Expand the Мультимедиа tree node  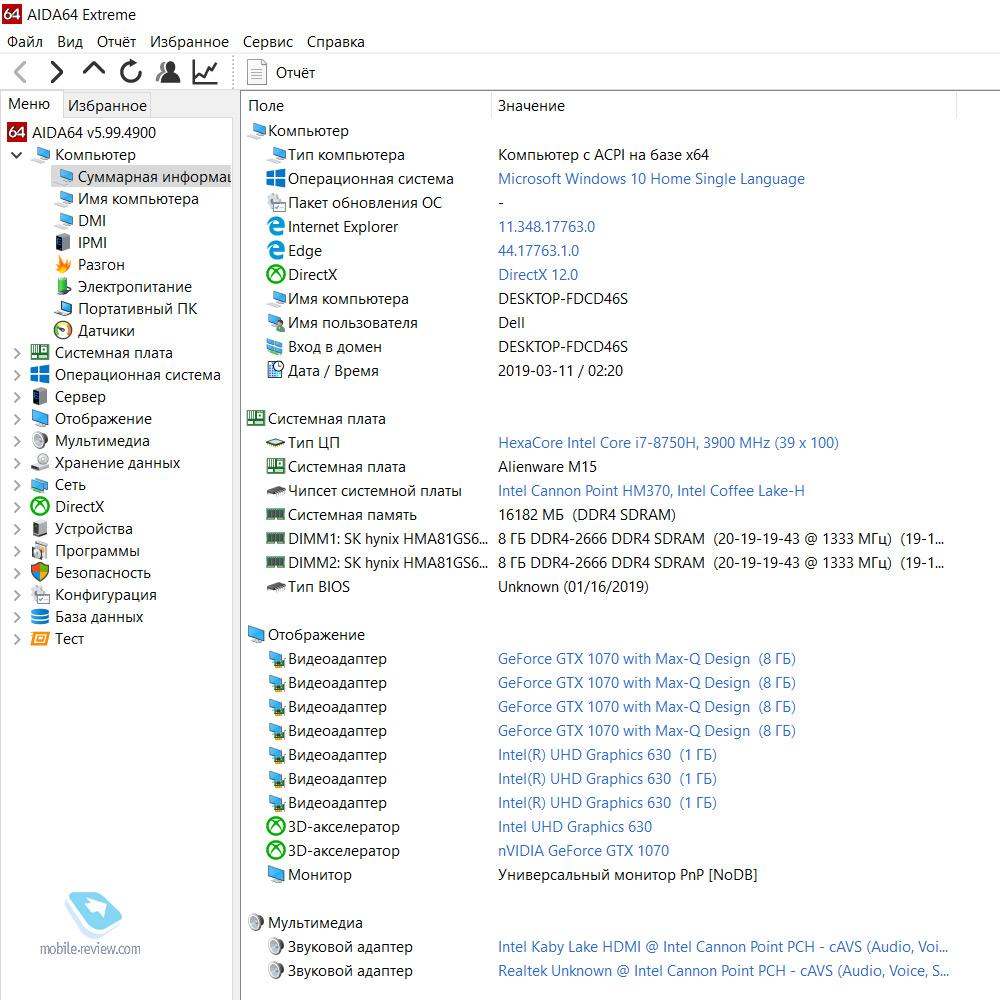pyautogui.click(x=17, y=441)
